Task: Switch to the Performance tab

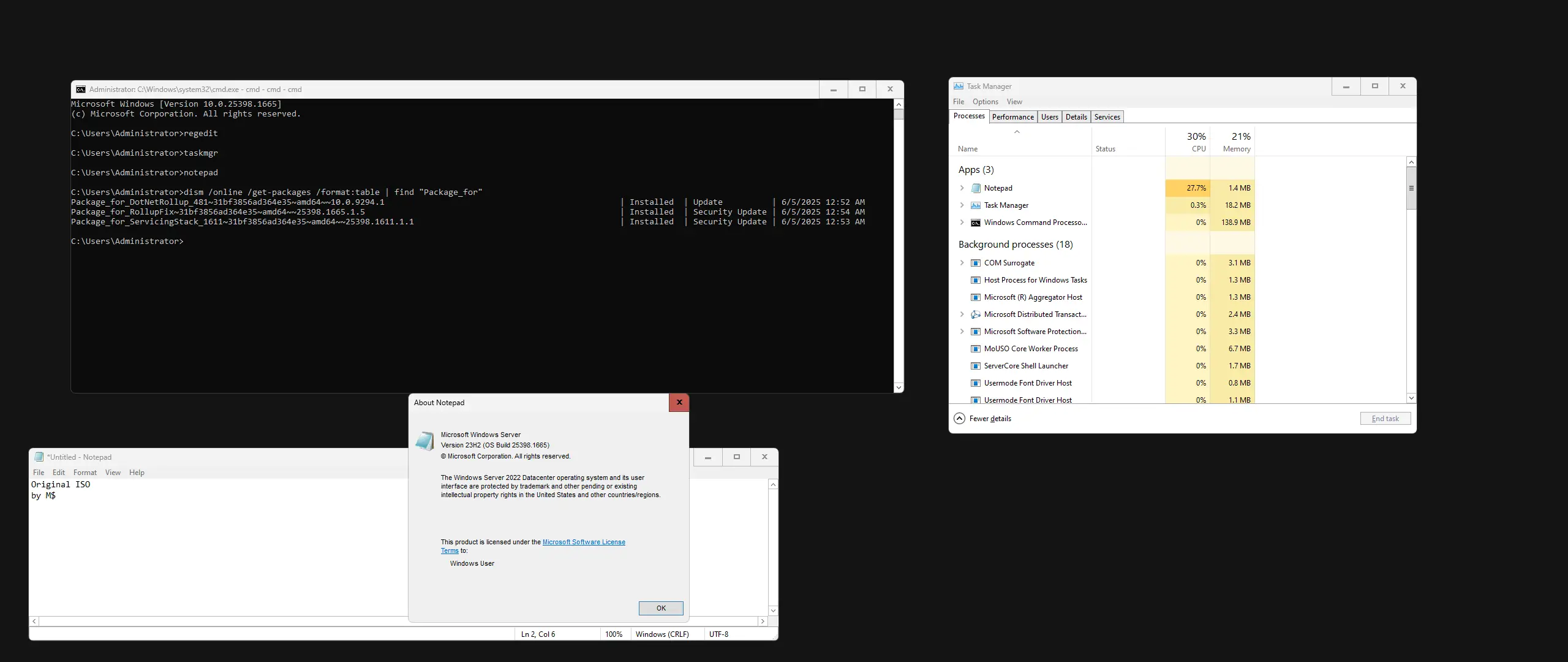Action: coord(1012,117)
